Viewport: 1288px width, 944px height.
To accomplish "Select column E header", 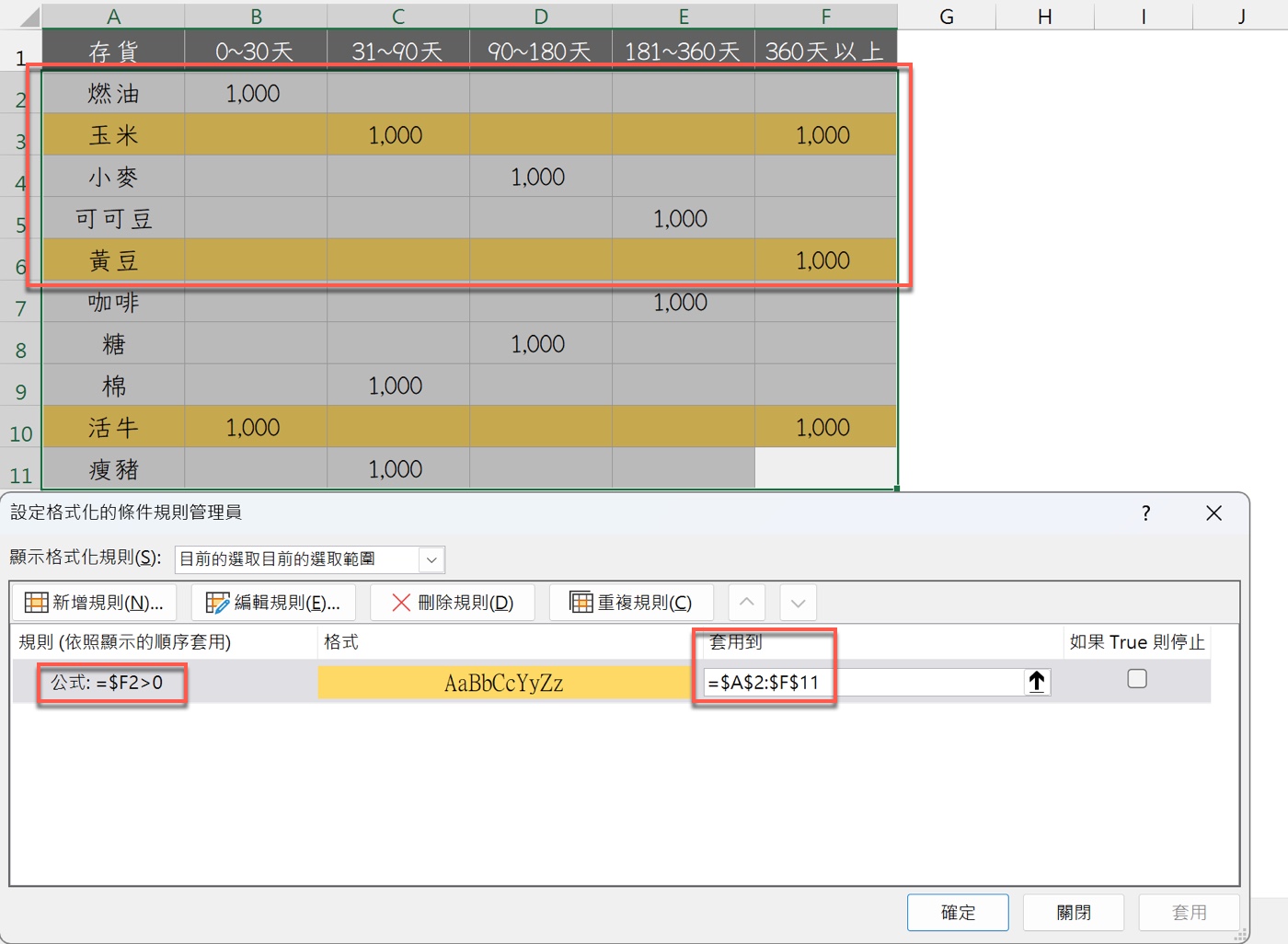I will 684,16.
